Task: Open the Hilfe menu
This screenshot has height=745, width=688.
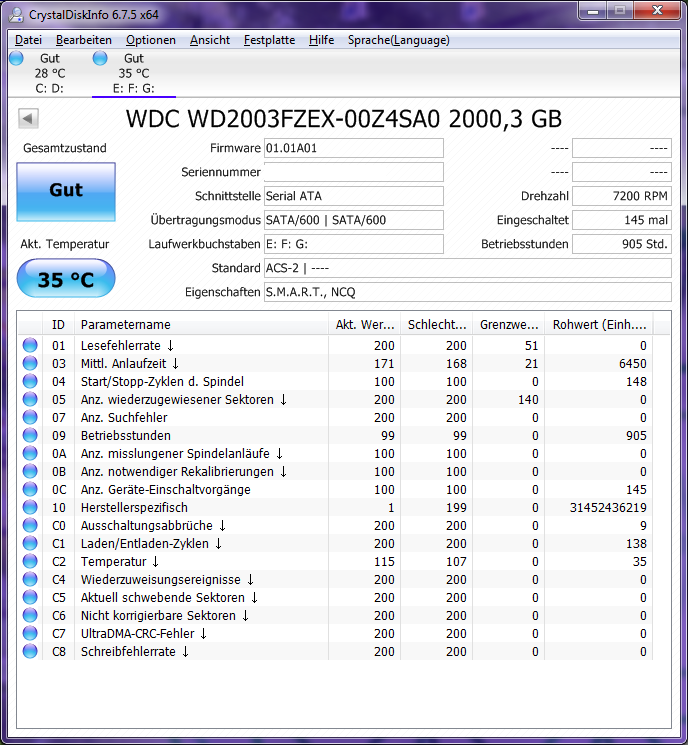Action: (x=321, y=40)
